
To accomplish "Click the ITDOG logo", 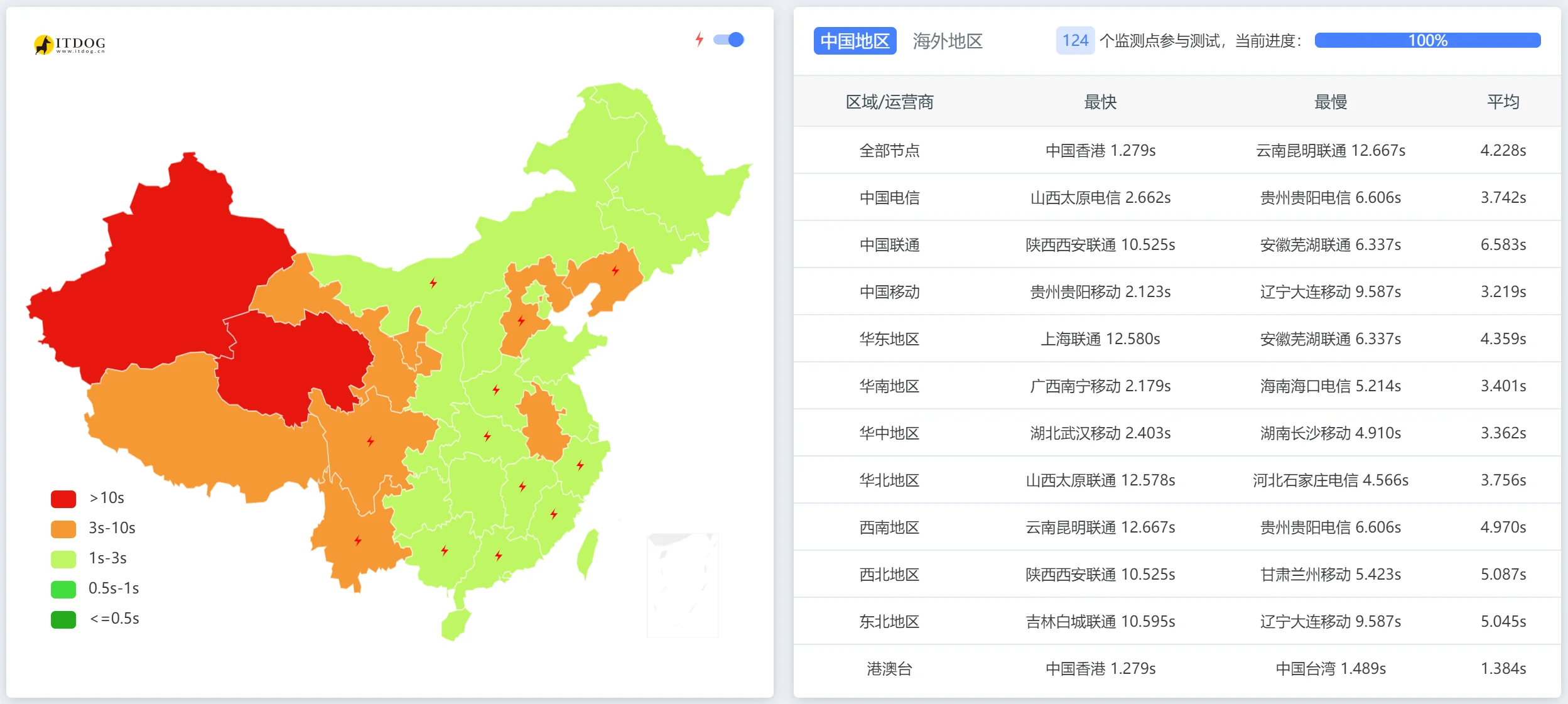I will click(x=69, y=44).
